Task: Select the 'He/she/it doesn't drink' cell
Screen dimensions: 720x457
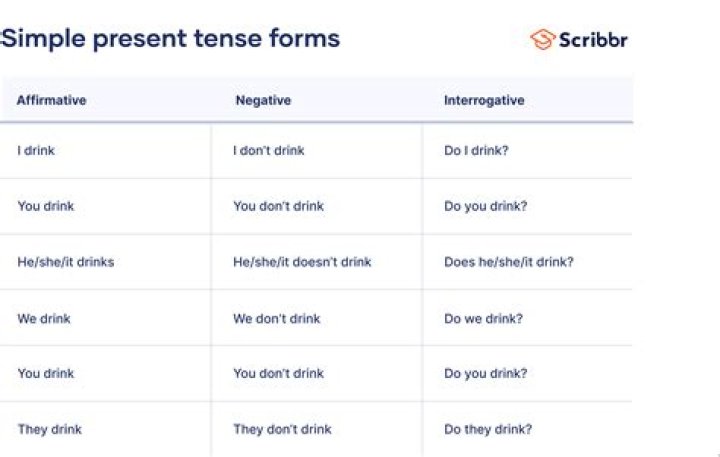Action: [x=302, y=263]
